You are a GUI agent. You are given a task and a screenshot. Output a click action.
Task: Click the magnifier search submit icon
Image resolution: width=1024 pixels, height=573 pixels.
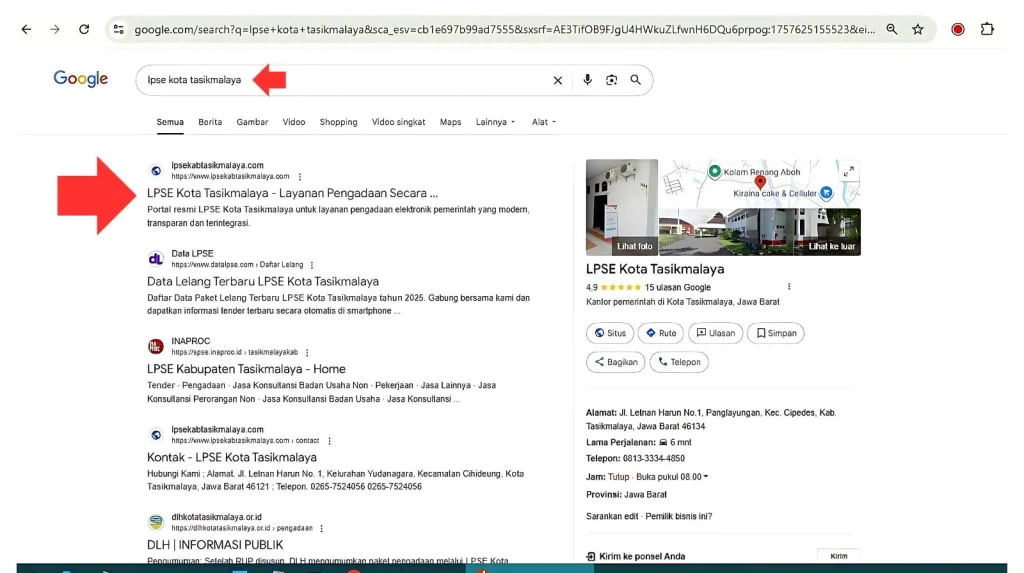tap(635, 80)
